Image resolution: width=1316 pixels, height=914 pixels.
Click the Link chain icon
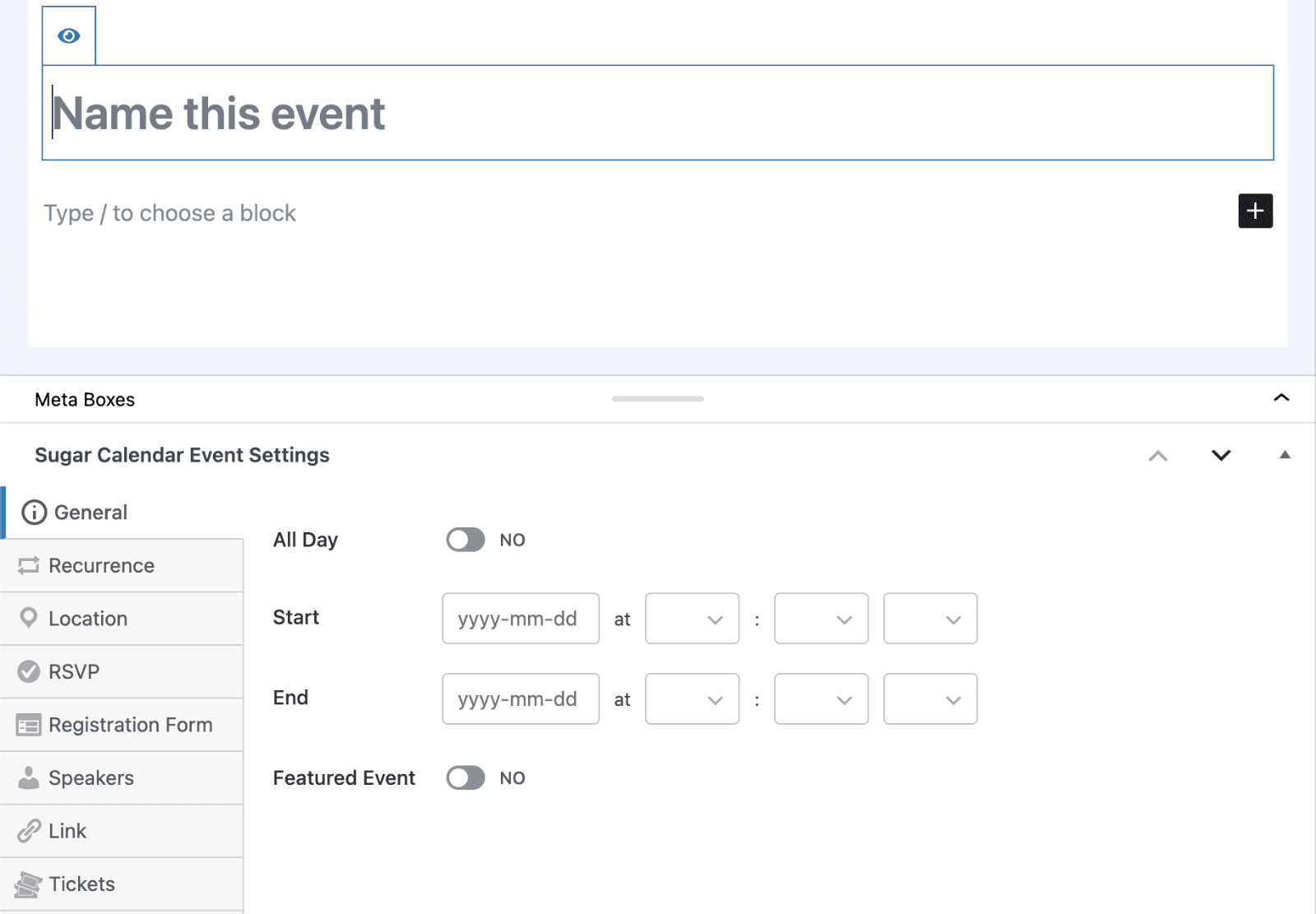point(29,831)
